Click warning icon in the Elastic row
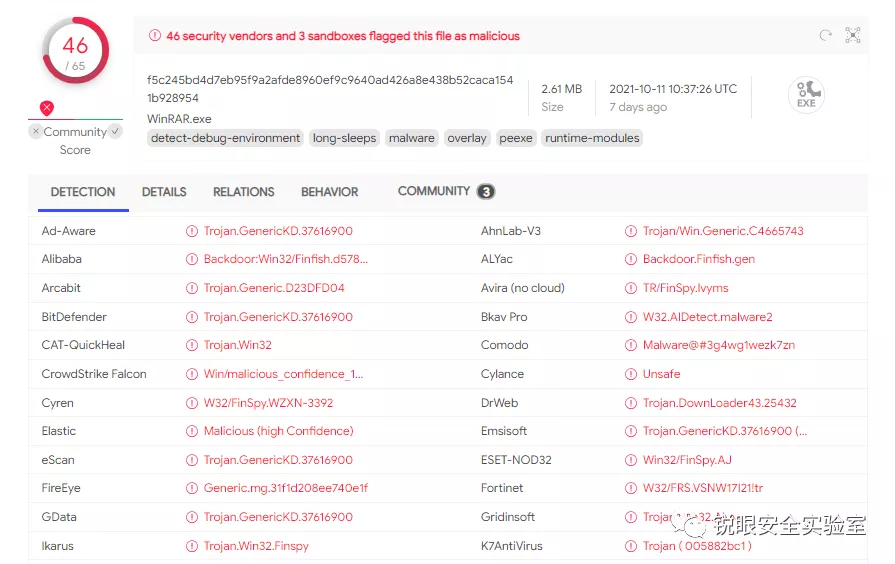The image size is (895, 564). coord(192,431)
